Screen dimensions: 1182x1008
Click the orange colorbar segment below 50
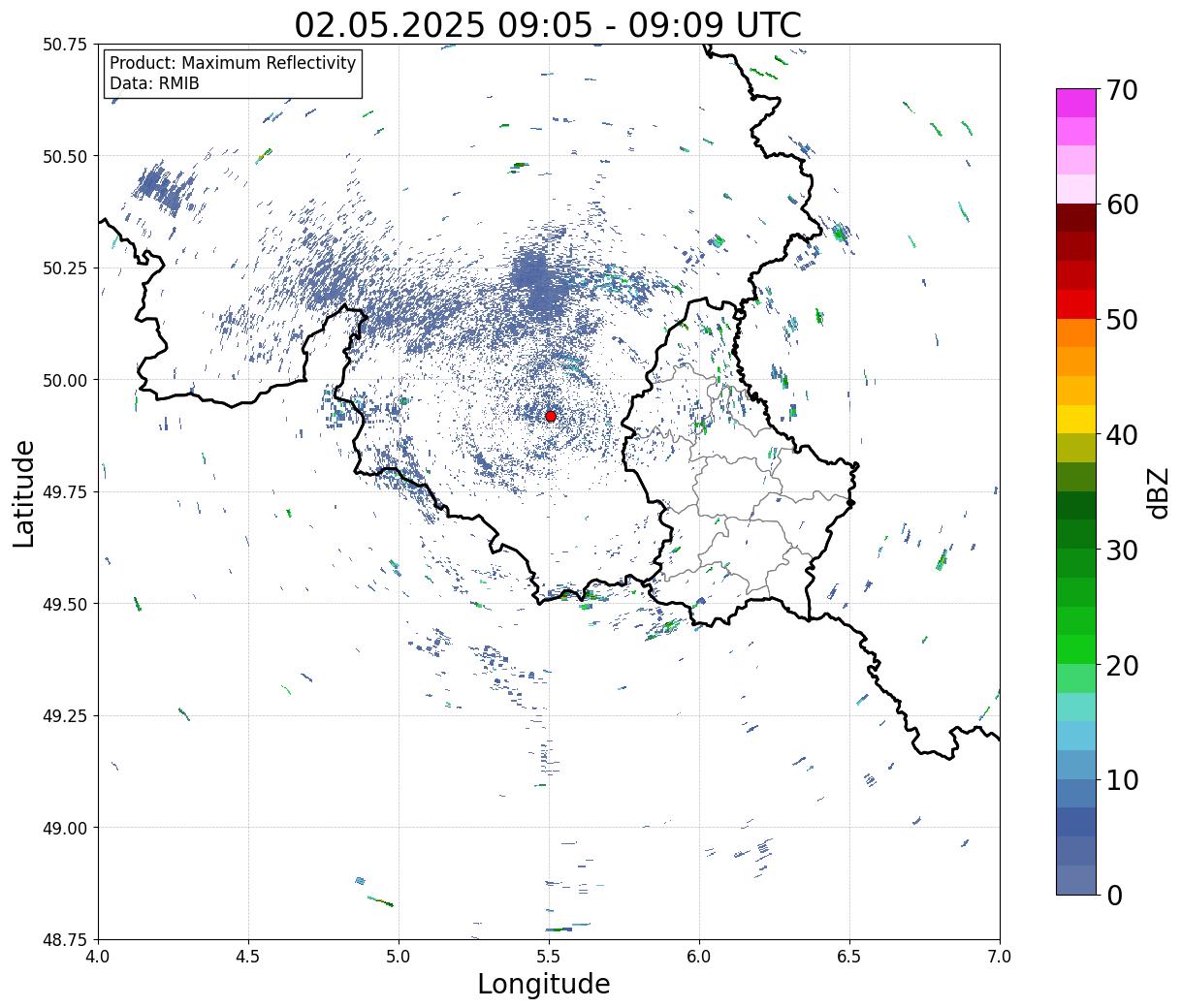point(1076,332)
